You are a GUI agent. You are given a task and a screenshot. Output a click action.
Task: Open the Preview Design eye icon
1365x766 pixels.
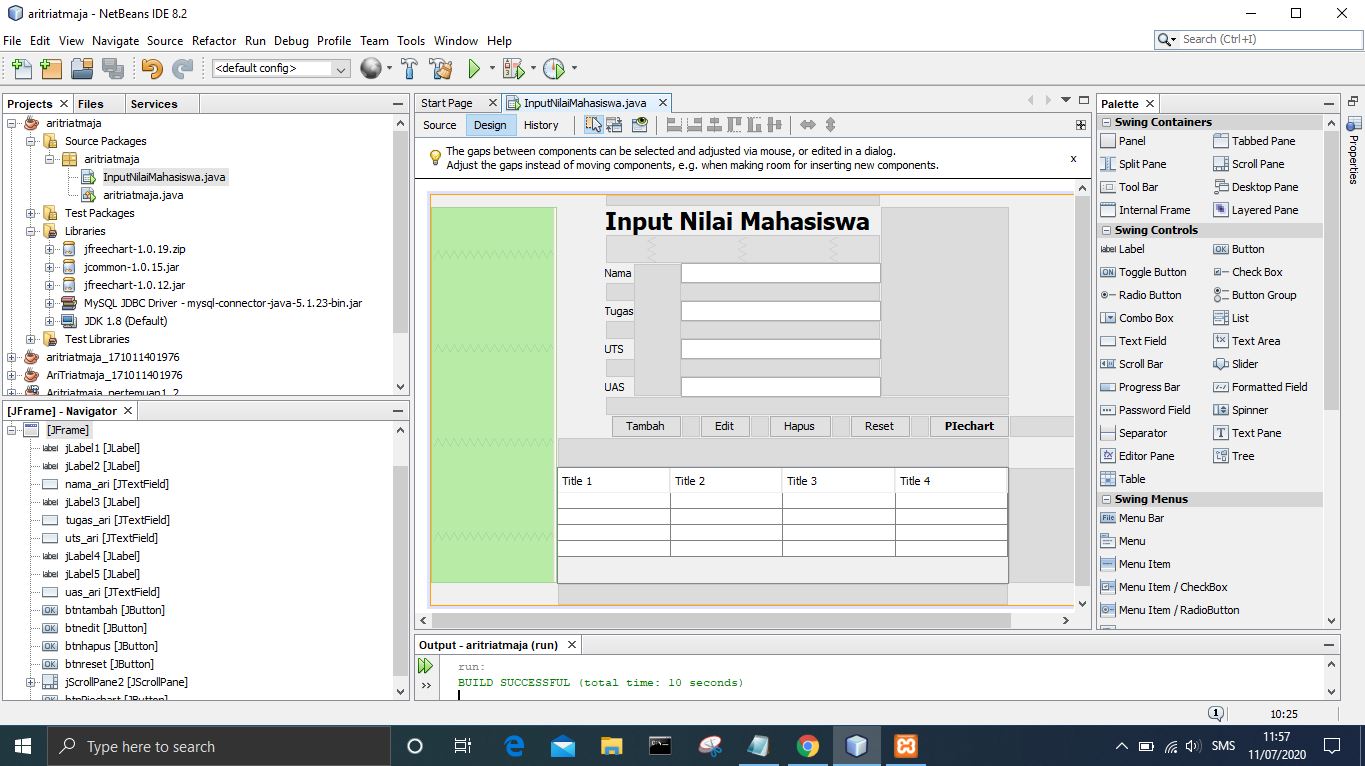coord(639,124)
